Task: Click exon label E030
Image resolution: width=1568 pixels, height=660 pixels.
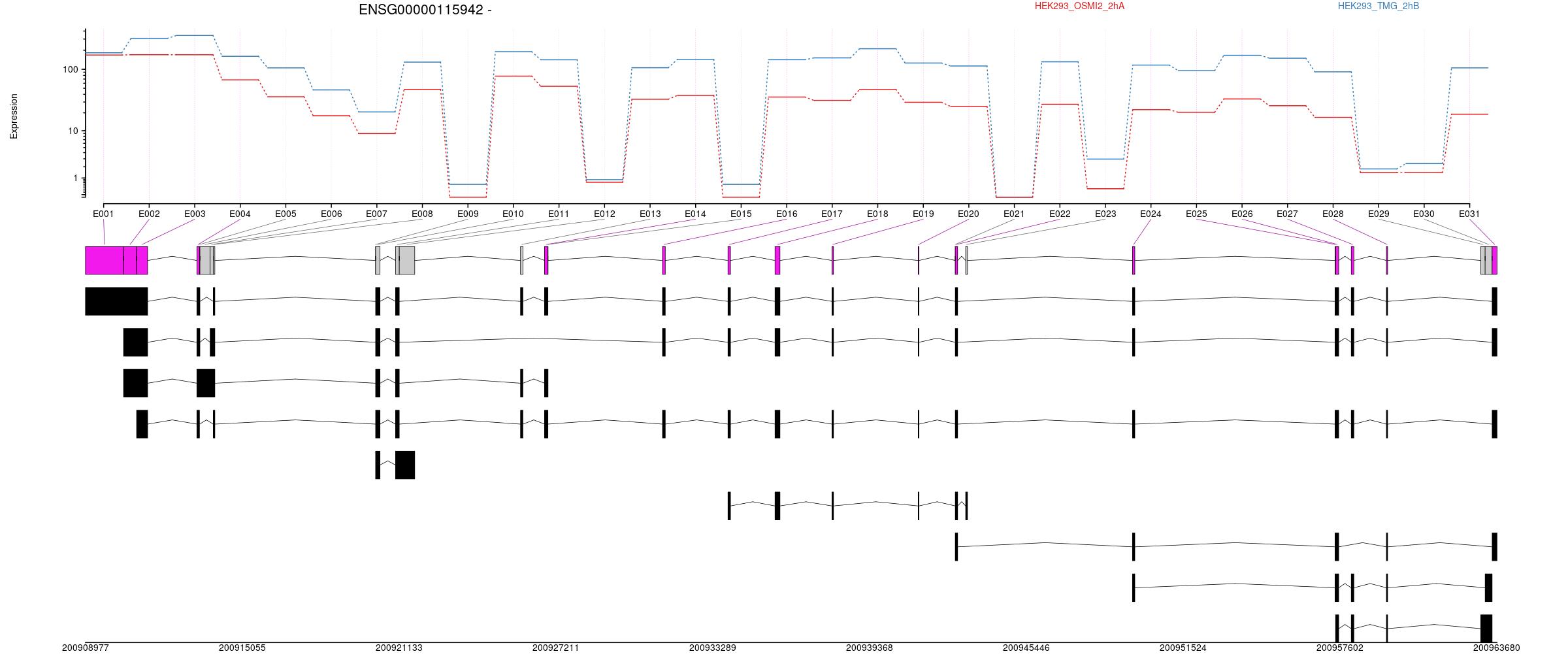Action: pos(1424,214)
